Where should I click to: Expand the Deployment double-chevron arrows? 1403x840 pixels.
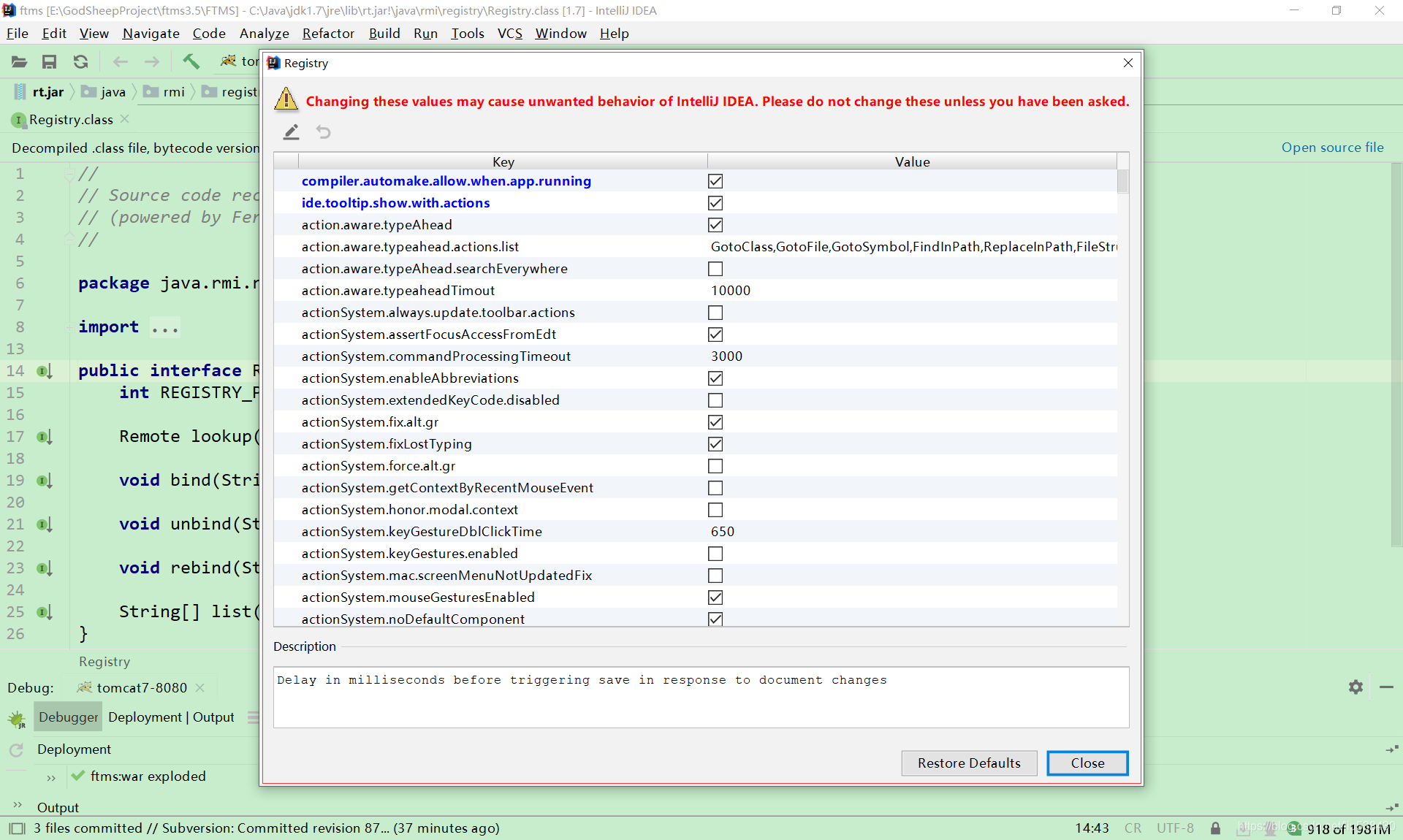pyautogui.click(x=50, y=778)
